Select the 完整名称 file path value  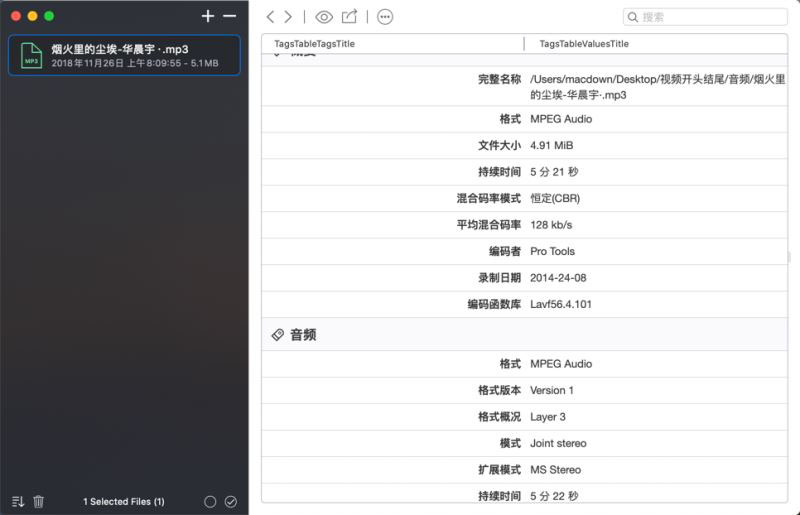click(658, 87)
